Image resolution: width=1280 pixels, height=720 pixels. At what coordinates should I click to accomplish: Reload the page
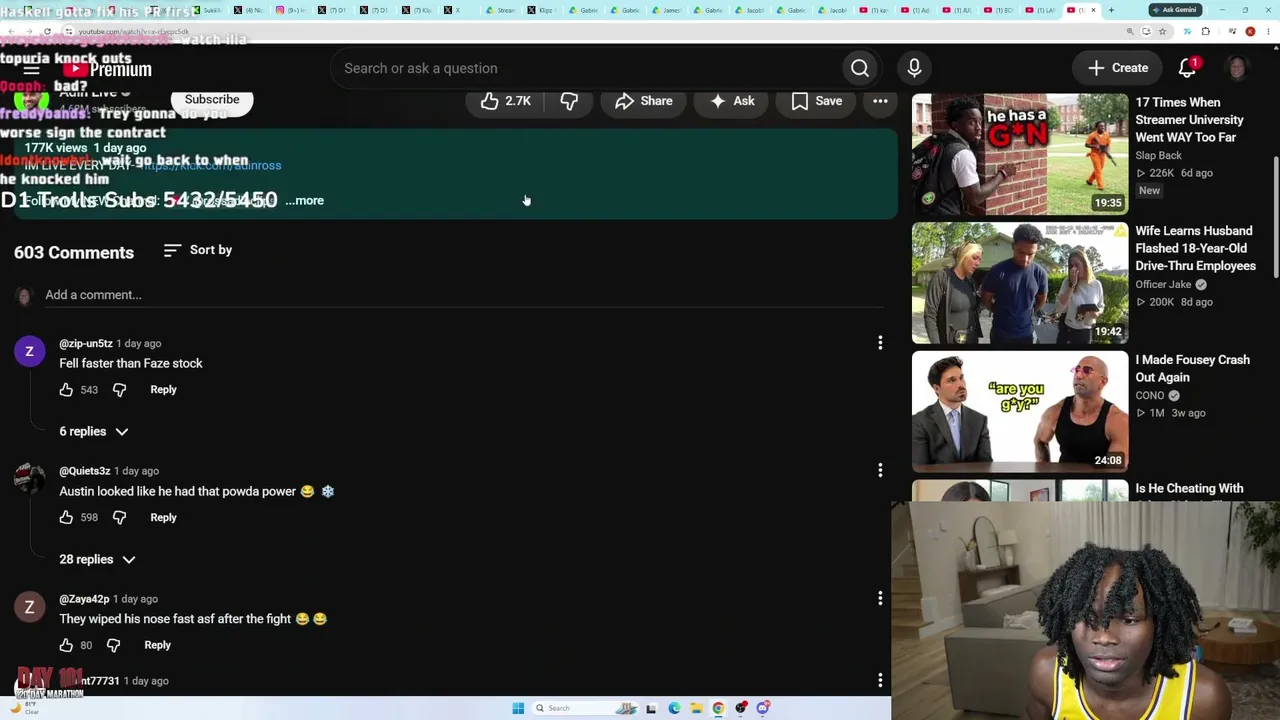47,31
